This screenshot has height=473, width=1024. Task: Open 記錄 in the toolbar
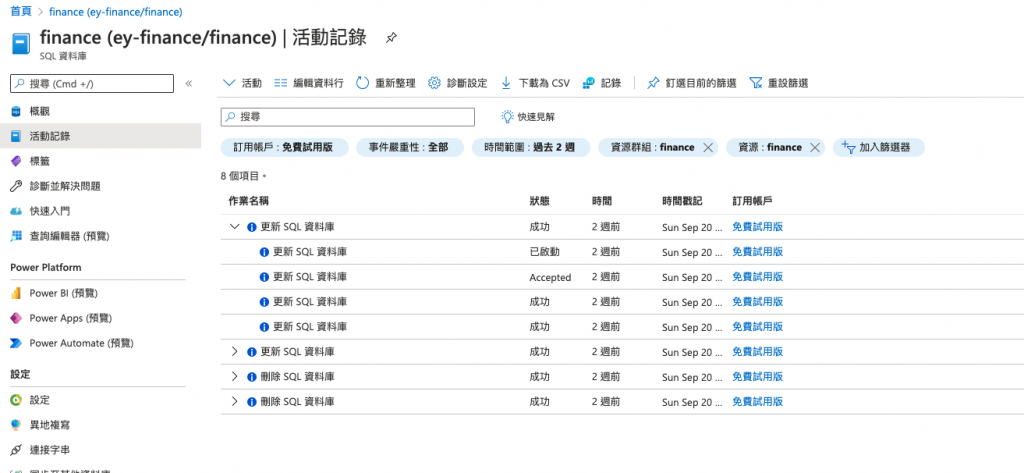[601, 83]
